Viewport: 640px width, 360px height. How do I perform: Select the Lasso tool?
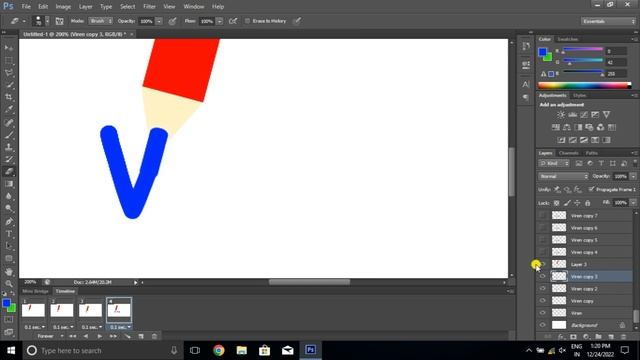(9, 73)
